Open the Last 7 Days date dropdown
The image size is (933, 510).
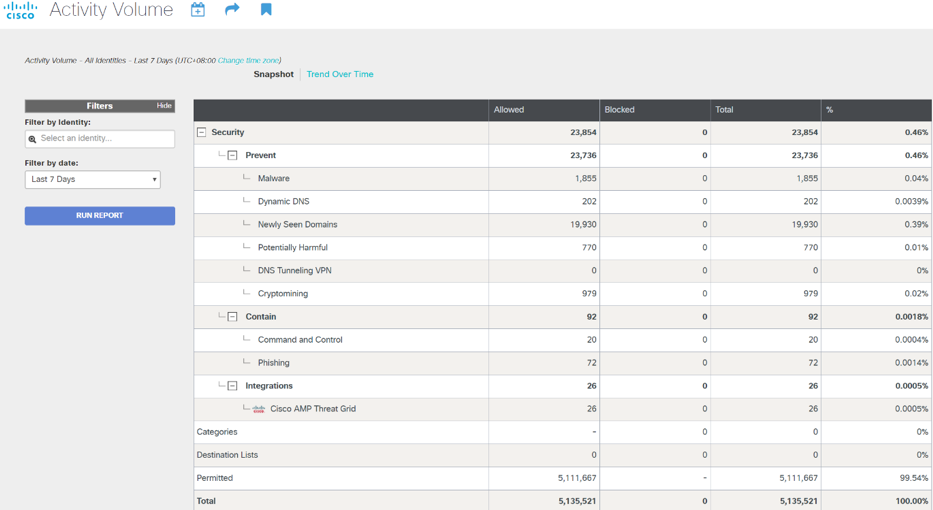92,180
